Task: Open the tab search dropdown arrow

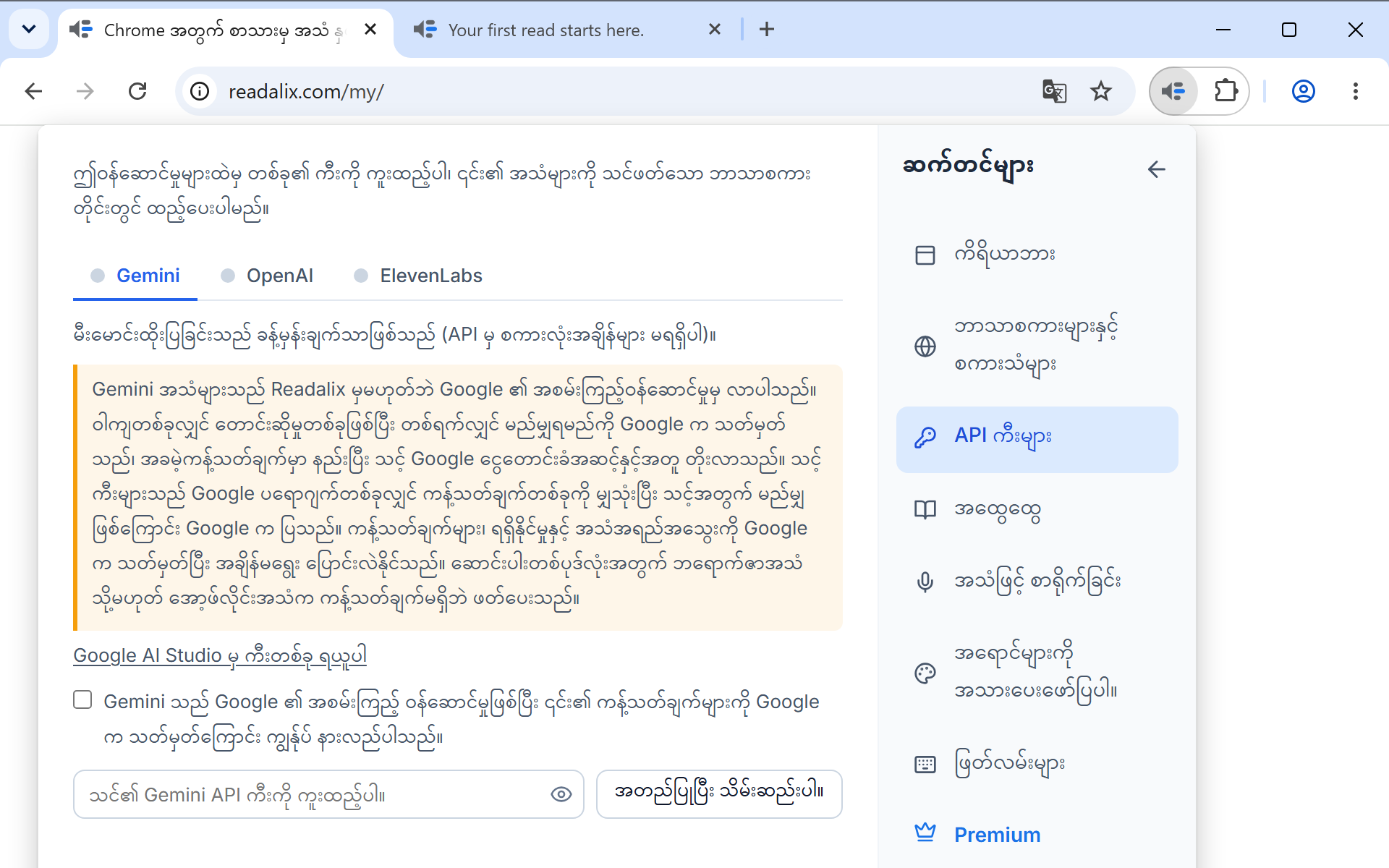Action: pos(29,30)
